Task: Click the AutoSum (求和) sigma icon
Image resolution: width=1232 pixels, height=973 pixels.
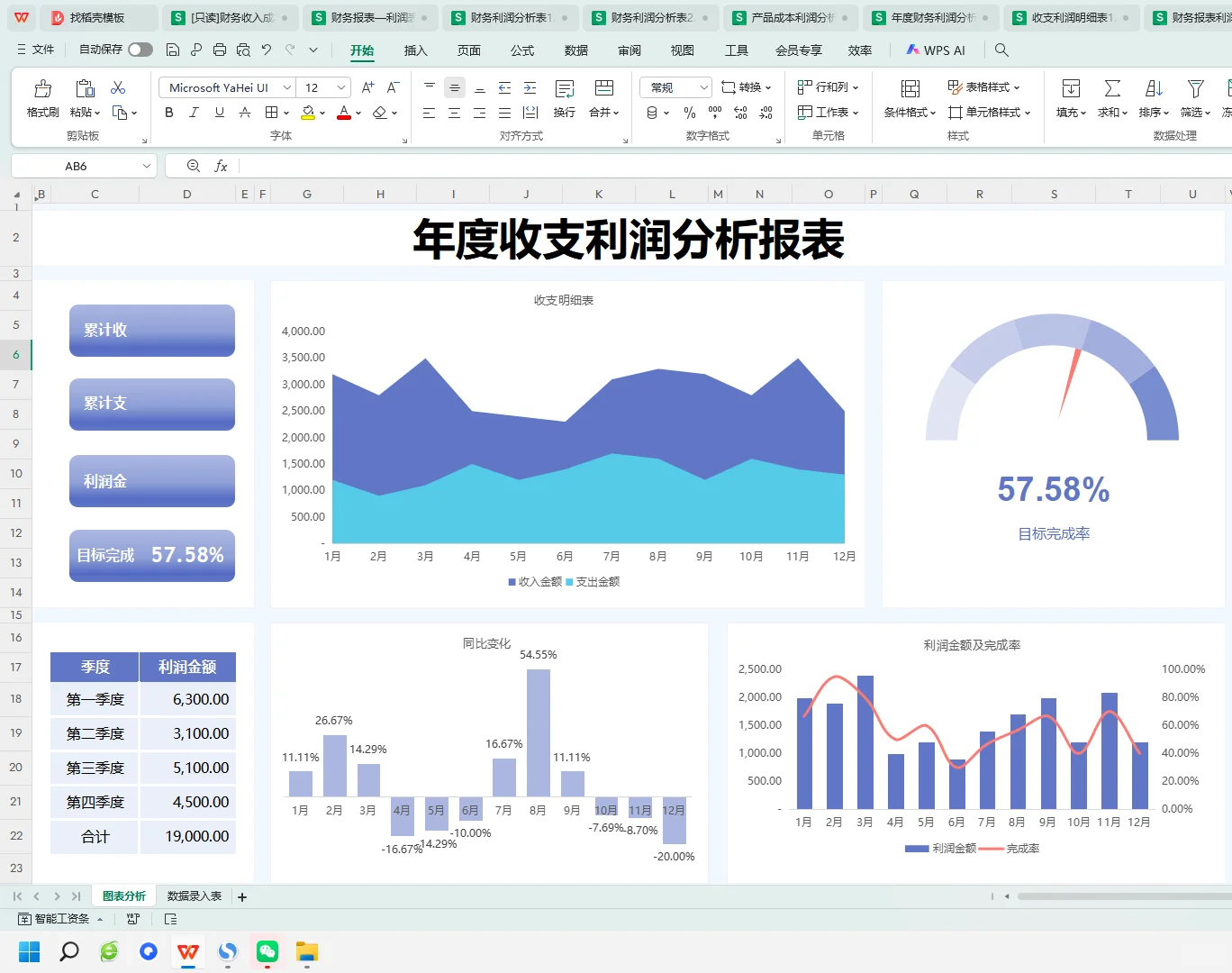Action: click(1112, 88)
